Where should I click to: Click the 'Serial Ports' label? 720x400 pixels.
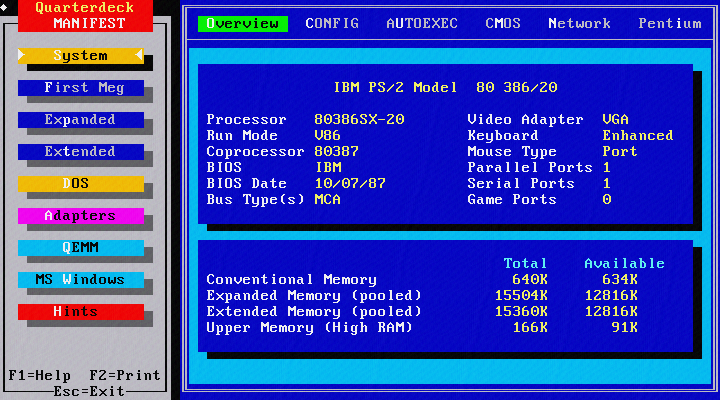(x=521, y=184)
